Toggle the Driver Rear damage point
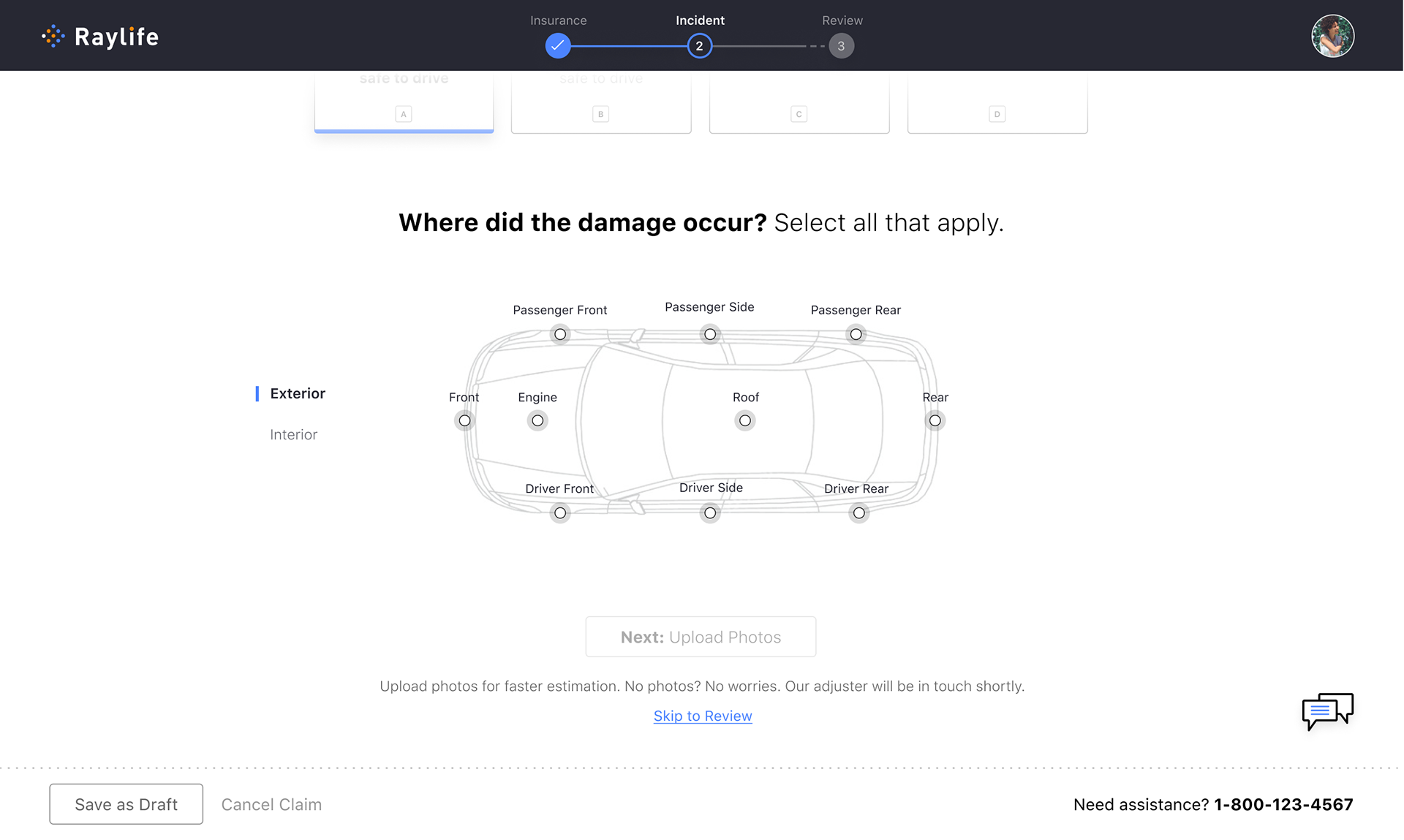The width and height of the screenshot is (1404, 840). click(x=859, y=513)
